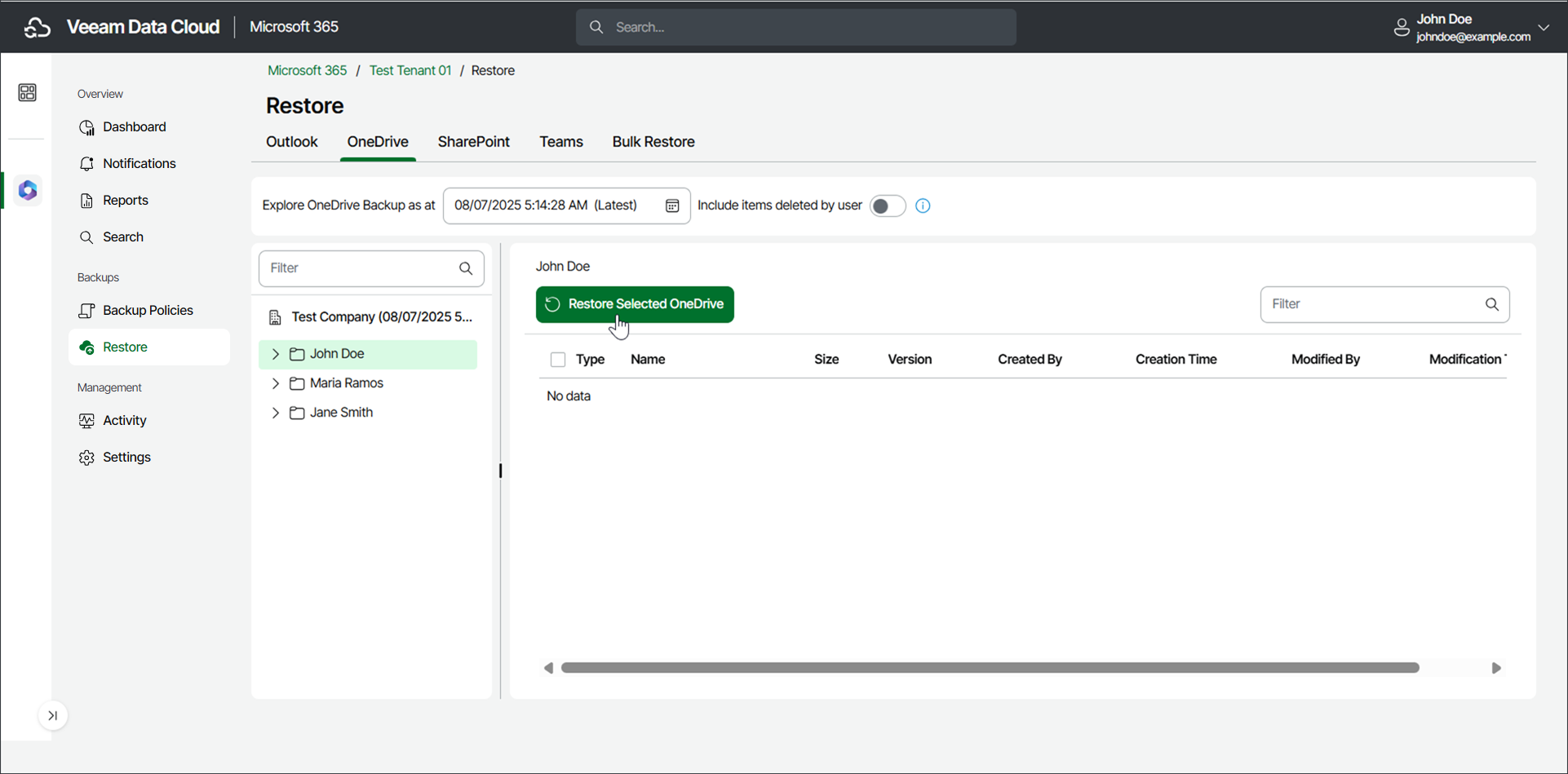Click the folder icon next to John Doe

click(297, 354)
